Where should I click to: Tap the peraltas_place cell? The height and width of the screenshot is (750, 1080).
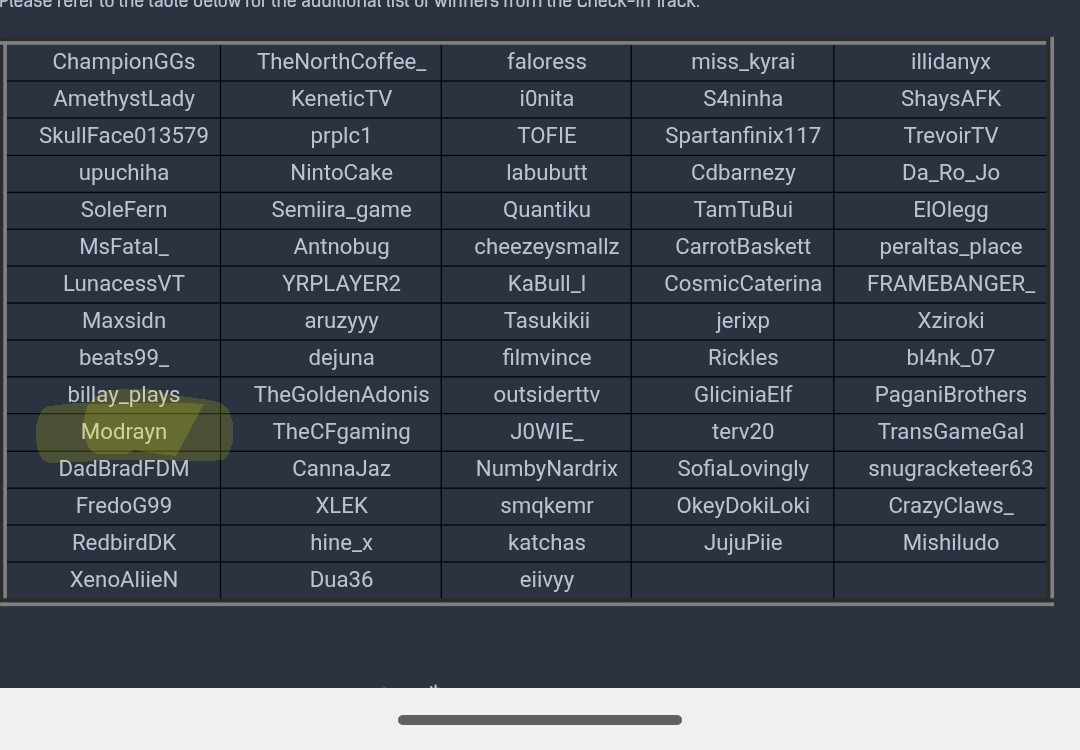tap(950, 247)
